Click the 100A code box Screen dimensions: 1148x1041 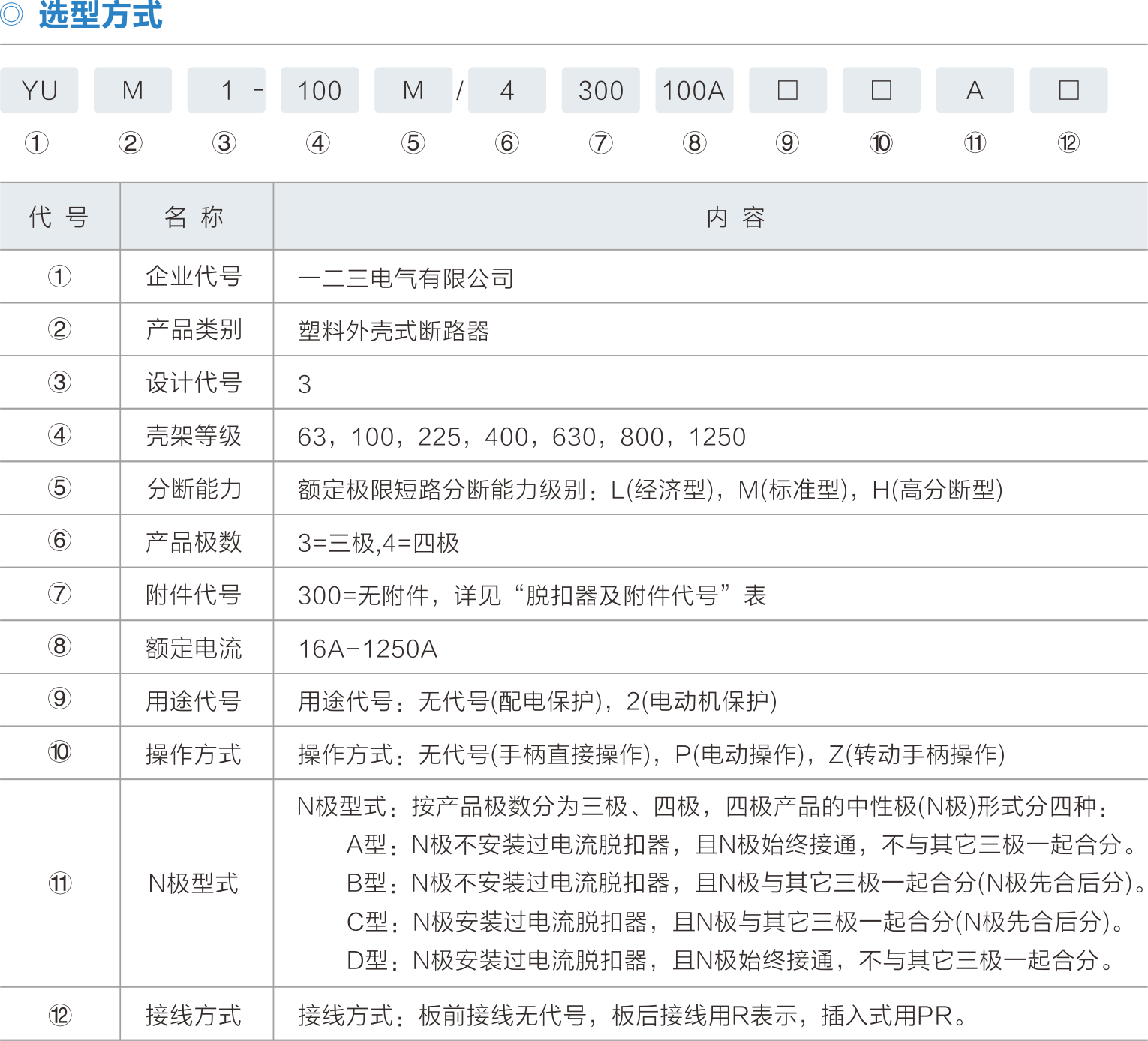point(694,90)
